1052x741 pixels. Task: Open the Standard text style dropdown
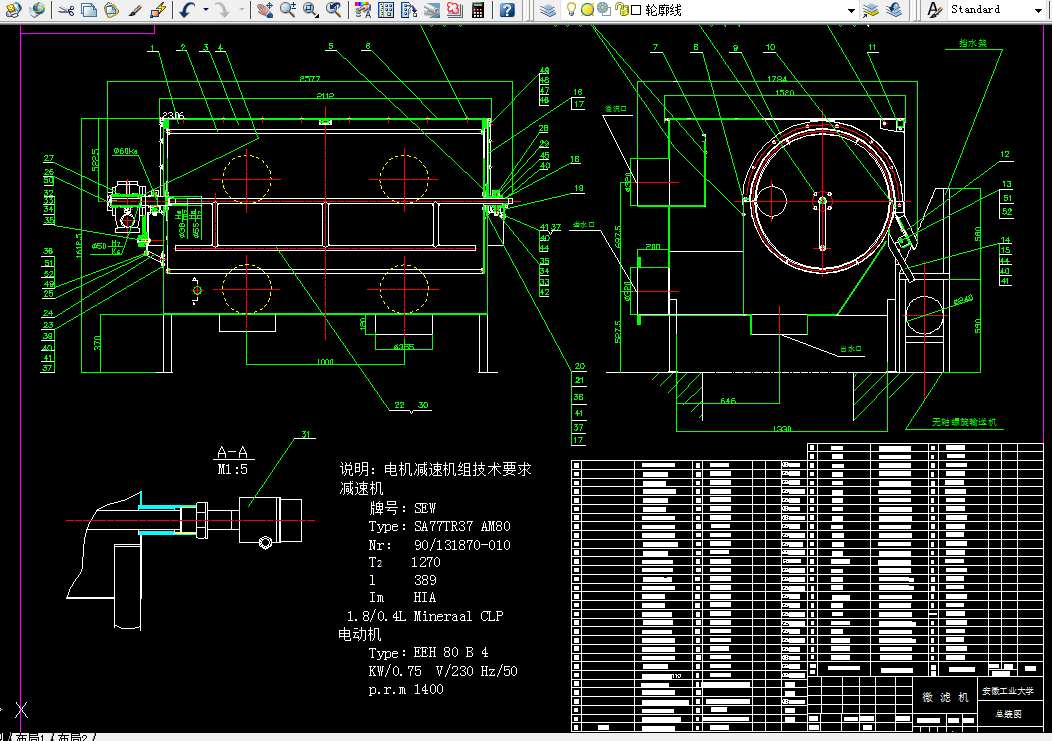click(x=1039, y=10)
